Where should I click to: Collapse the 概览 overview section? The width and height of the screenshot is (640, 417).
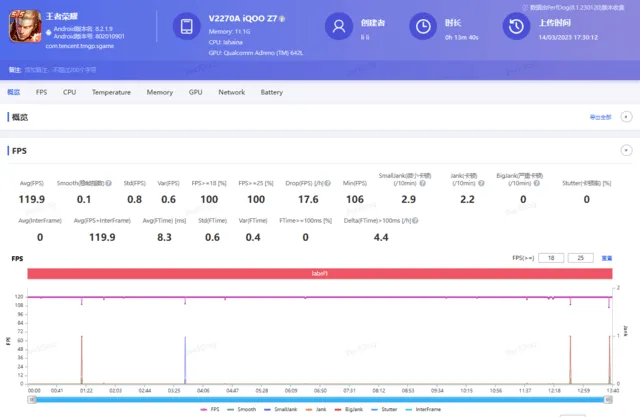coord(627,117)
